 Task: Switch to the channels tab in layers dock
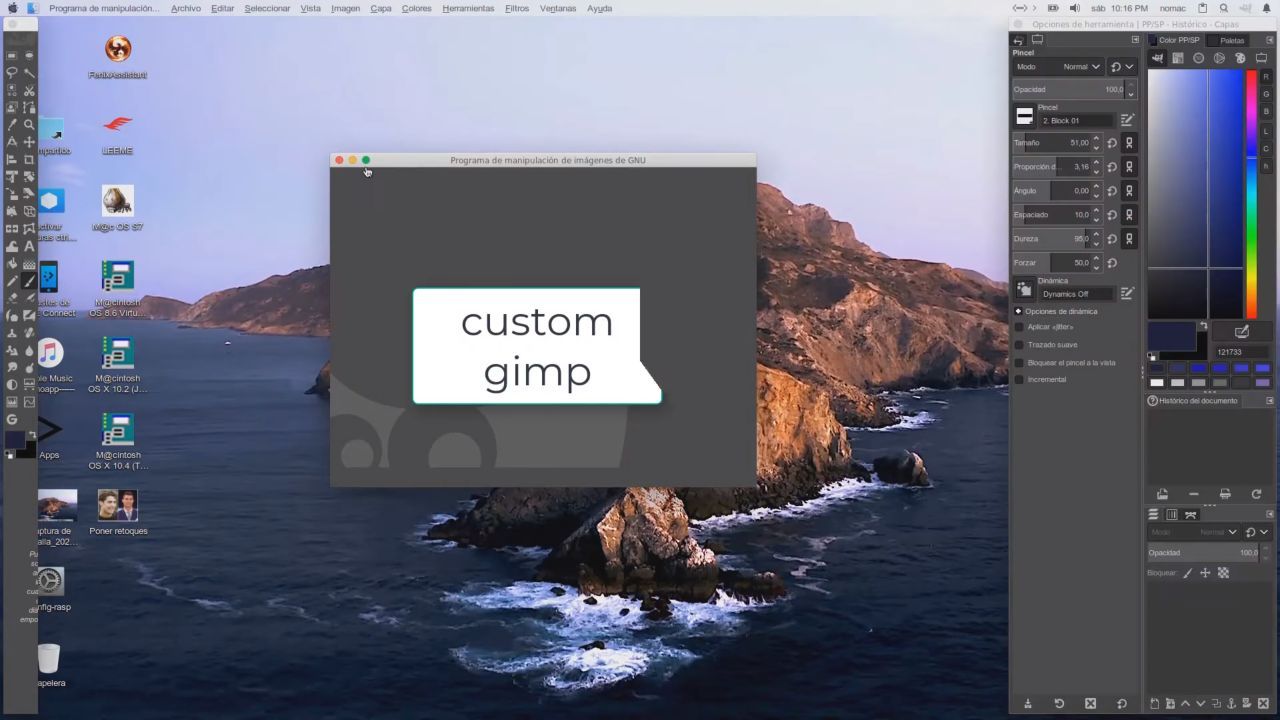click(1172, 514)
